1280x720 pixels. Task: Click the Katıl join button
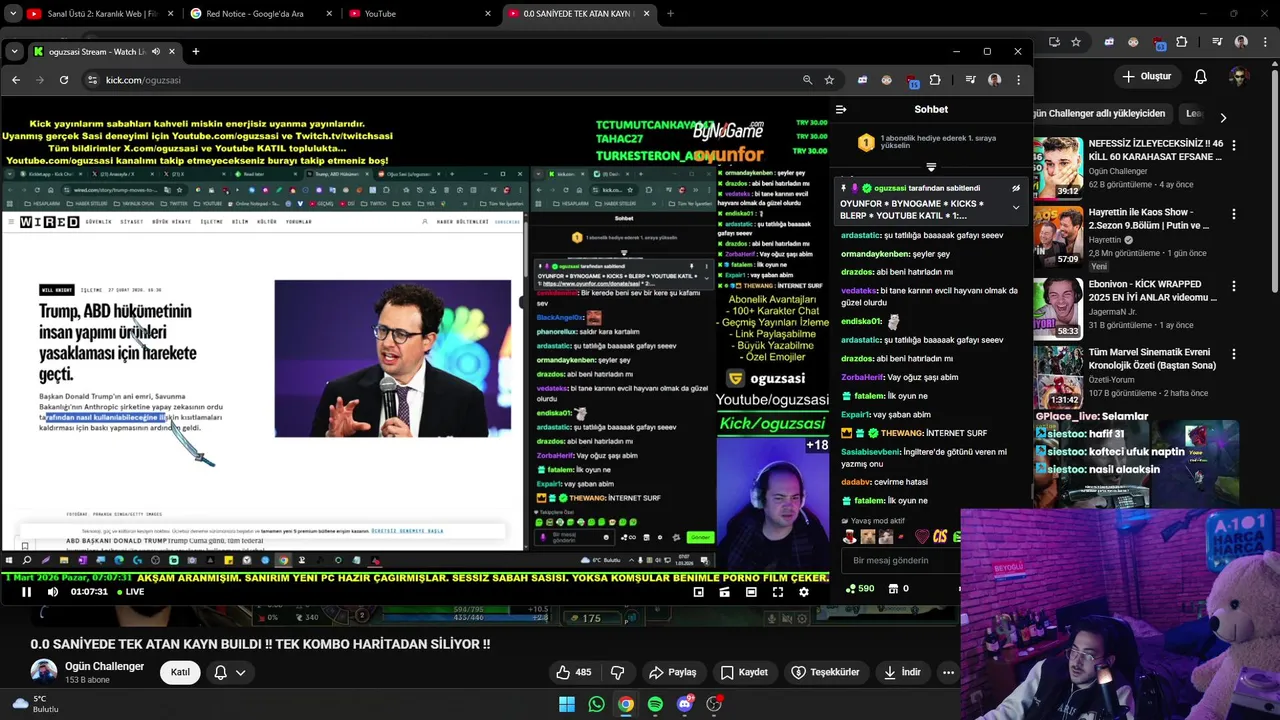180,672
